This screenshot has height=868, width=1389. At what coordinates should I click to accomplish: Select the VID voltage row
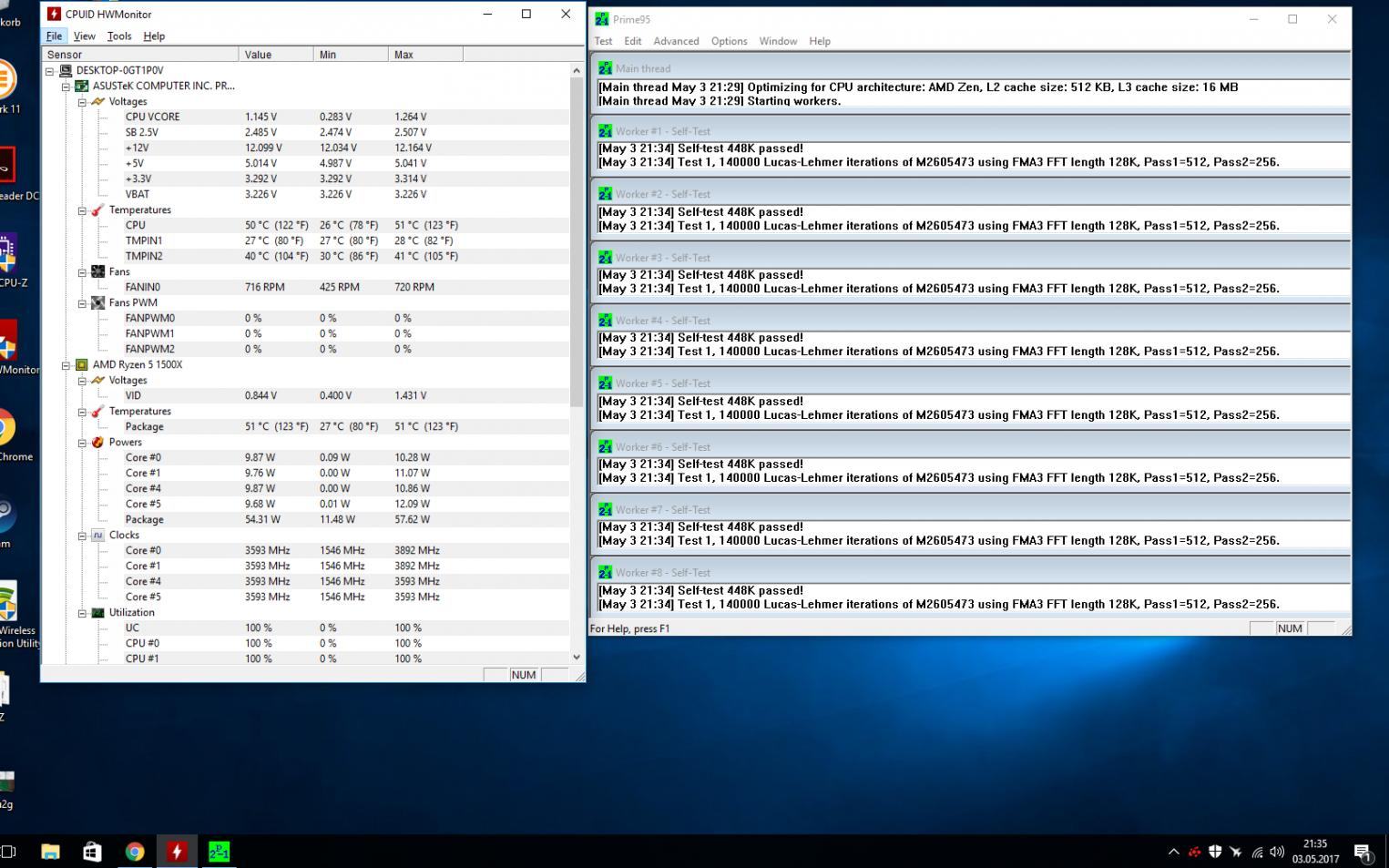pos(305,395)
